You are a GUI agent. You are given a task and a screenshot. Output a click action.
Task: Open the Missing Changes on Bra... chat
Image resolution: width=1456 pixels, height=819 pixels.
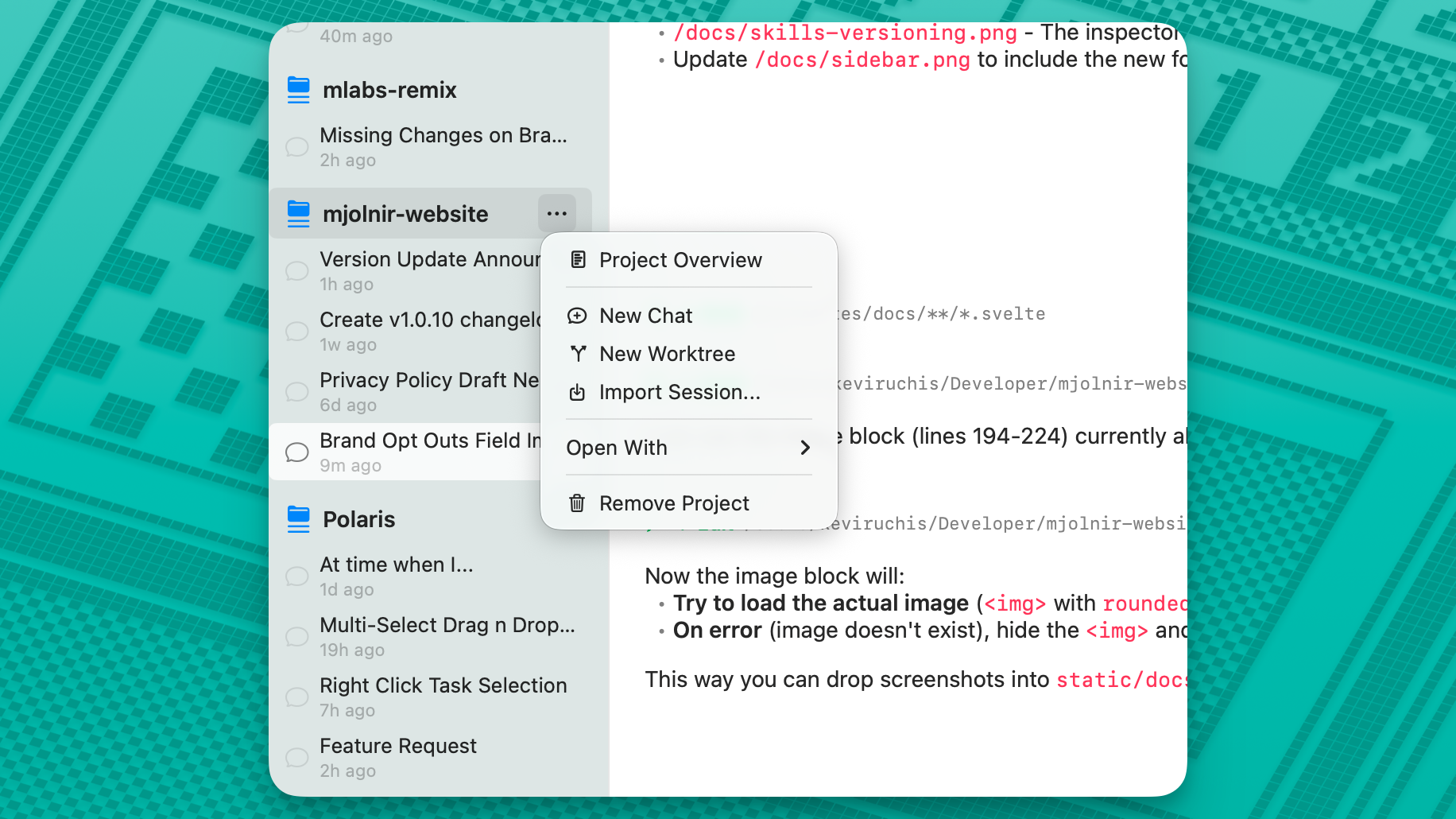[443, 146]
